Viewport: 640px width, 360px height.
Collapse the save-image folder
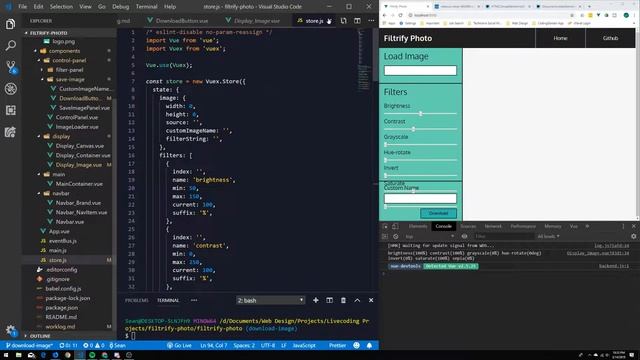tap(70, 80)
